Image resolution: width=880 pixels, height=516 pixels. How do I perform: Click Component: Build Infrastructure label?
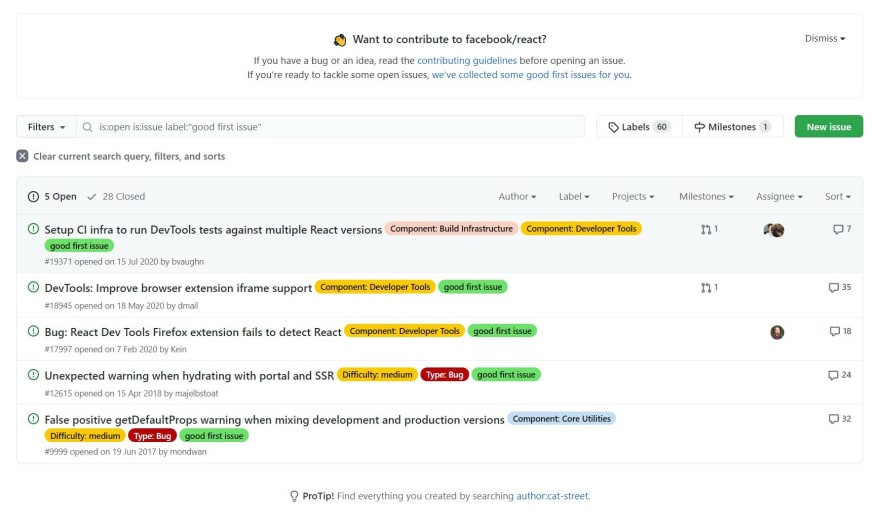click(451, 229)
